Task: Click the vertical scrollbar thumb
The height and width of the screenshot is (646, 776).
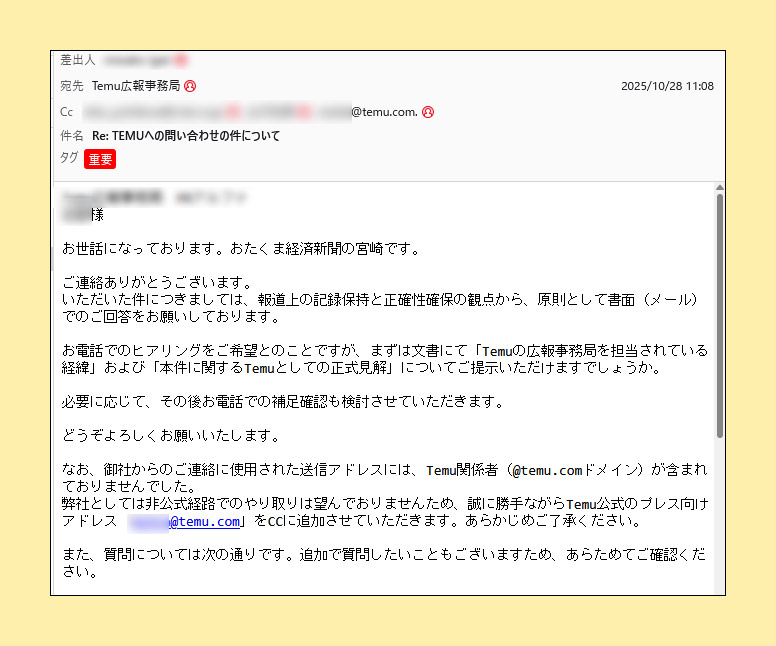Action: (719, 315)
